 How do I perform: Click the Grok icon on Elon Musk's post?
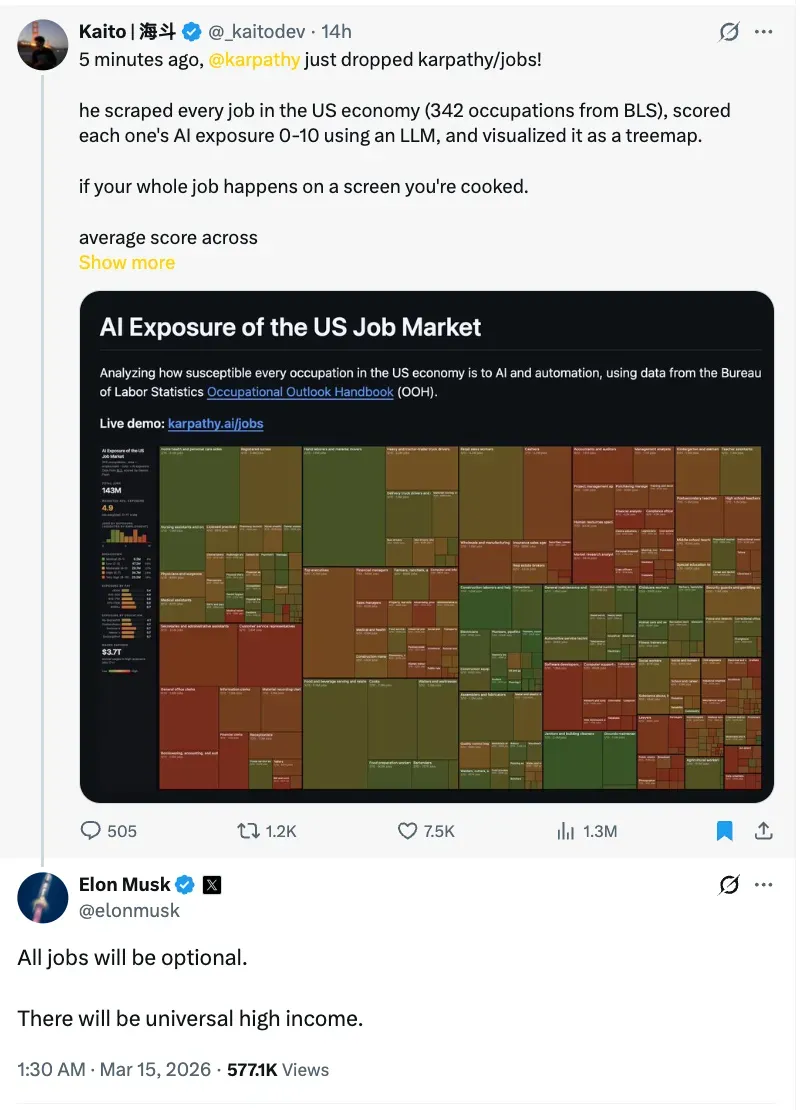click(729, 884)
